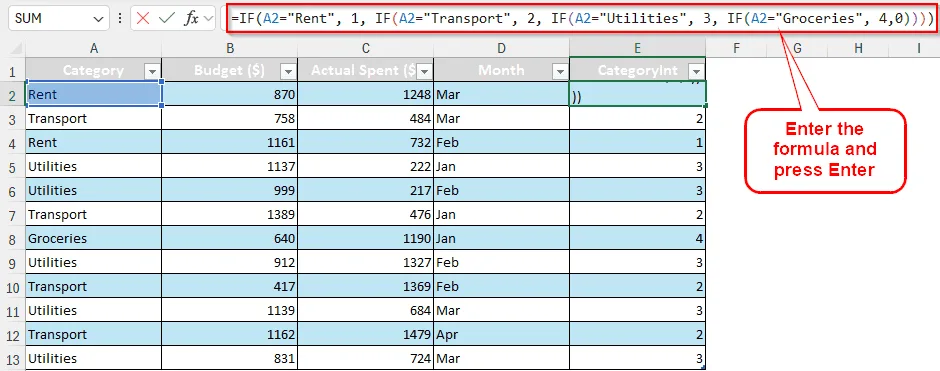
Task: Expand the fx function options arrow
Action: coord(209,19)
